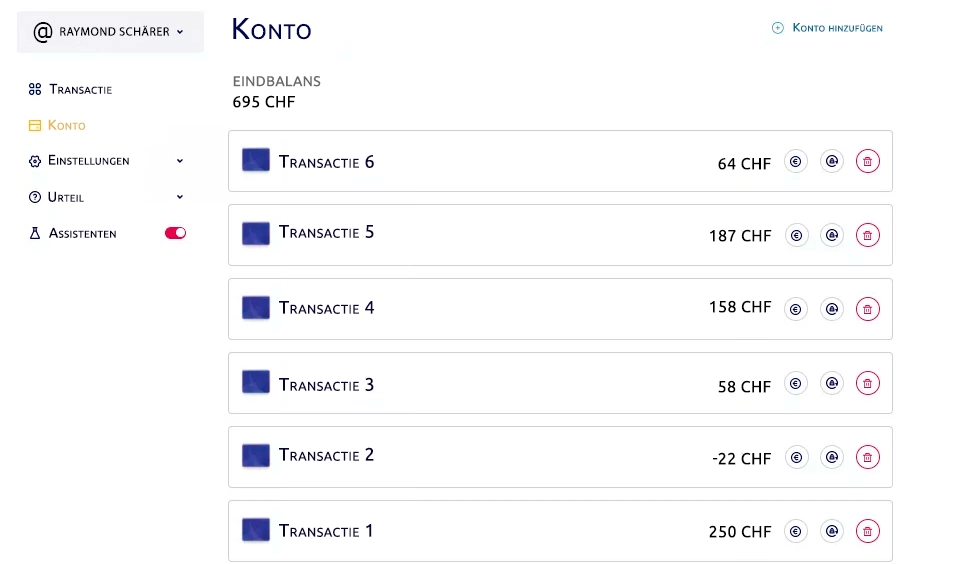Viewport: 970px width, 564px height.
Task: Open the Raymond Schärer account dropdown
Action: [110, 32]
